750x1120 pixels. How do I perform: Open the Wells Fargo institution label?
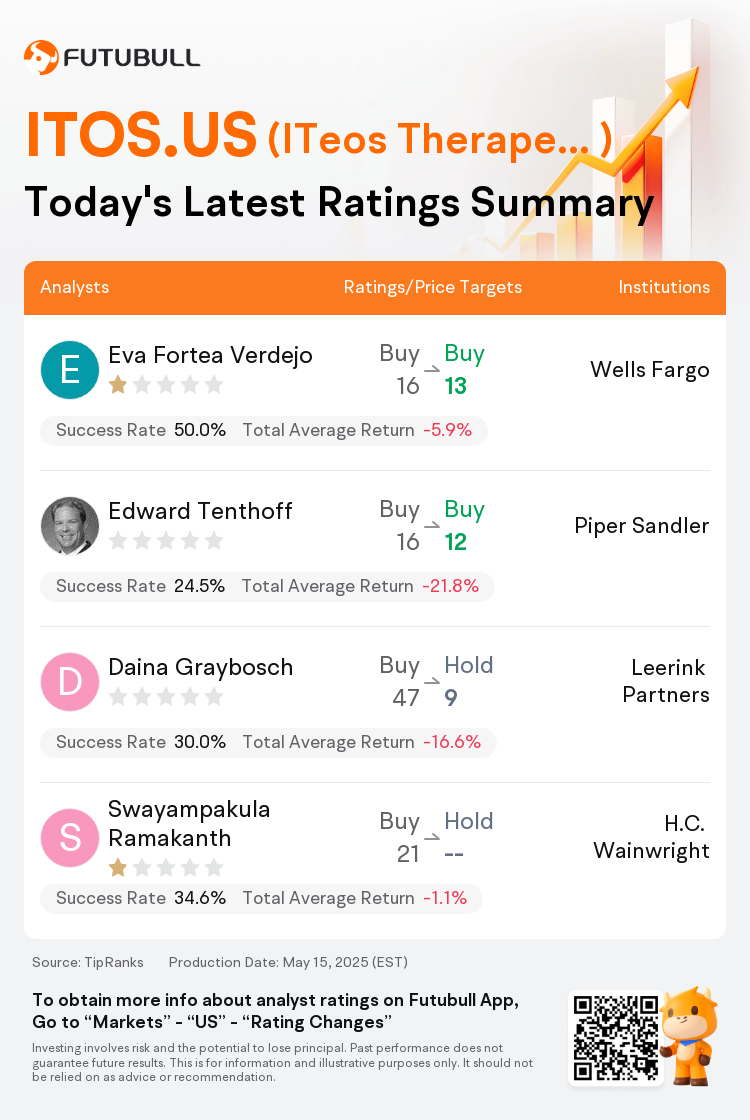coord(650,370)
